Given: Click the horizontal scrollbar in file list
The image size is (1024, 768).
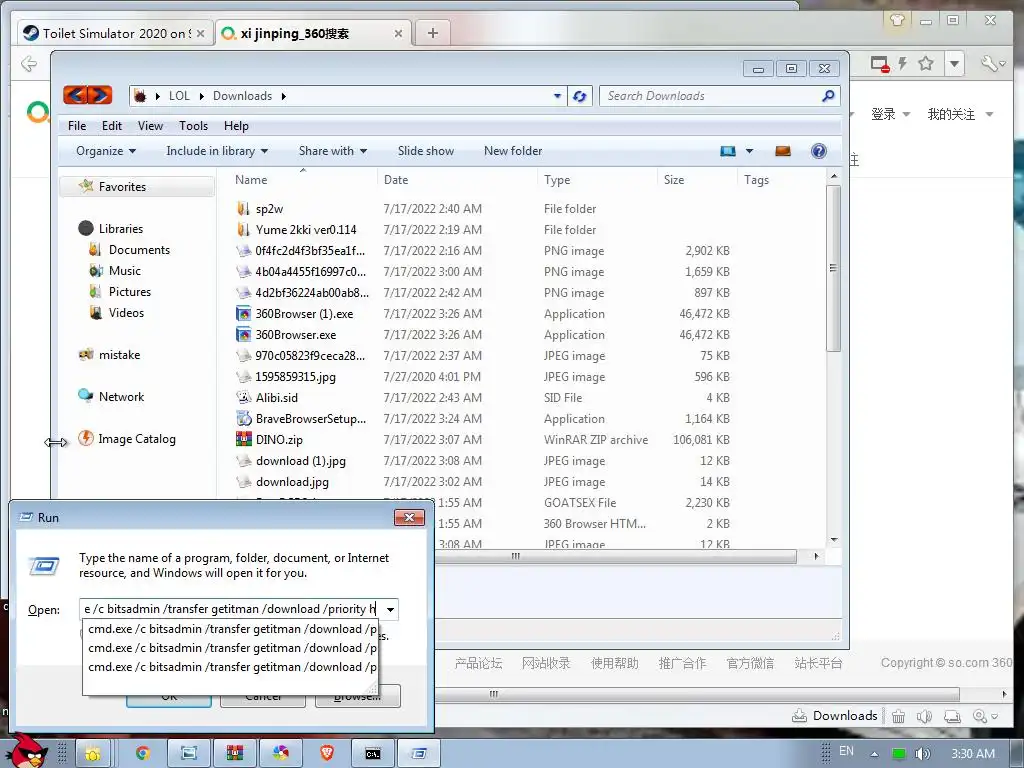Looking at the screenshot, I should tap(515, 556).
